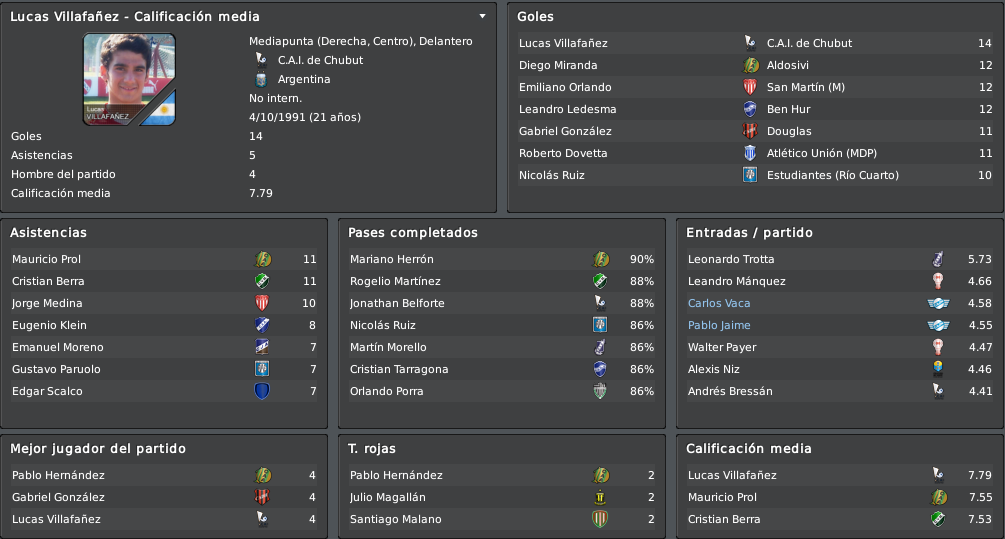Click the Argentina flag icon in profile
This screenshot has height=539, width=1005.
click(x=261, y=79)
